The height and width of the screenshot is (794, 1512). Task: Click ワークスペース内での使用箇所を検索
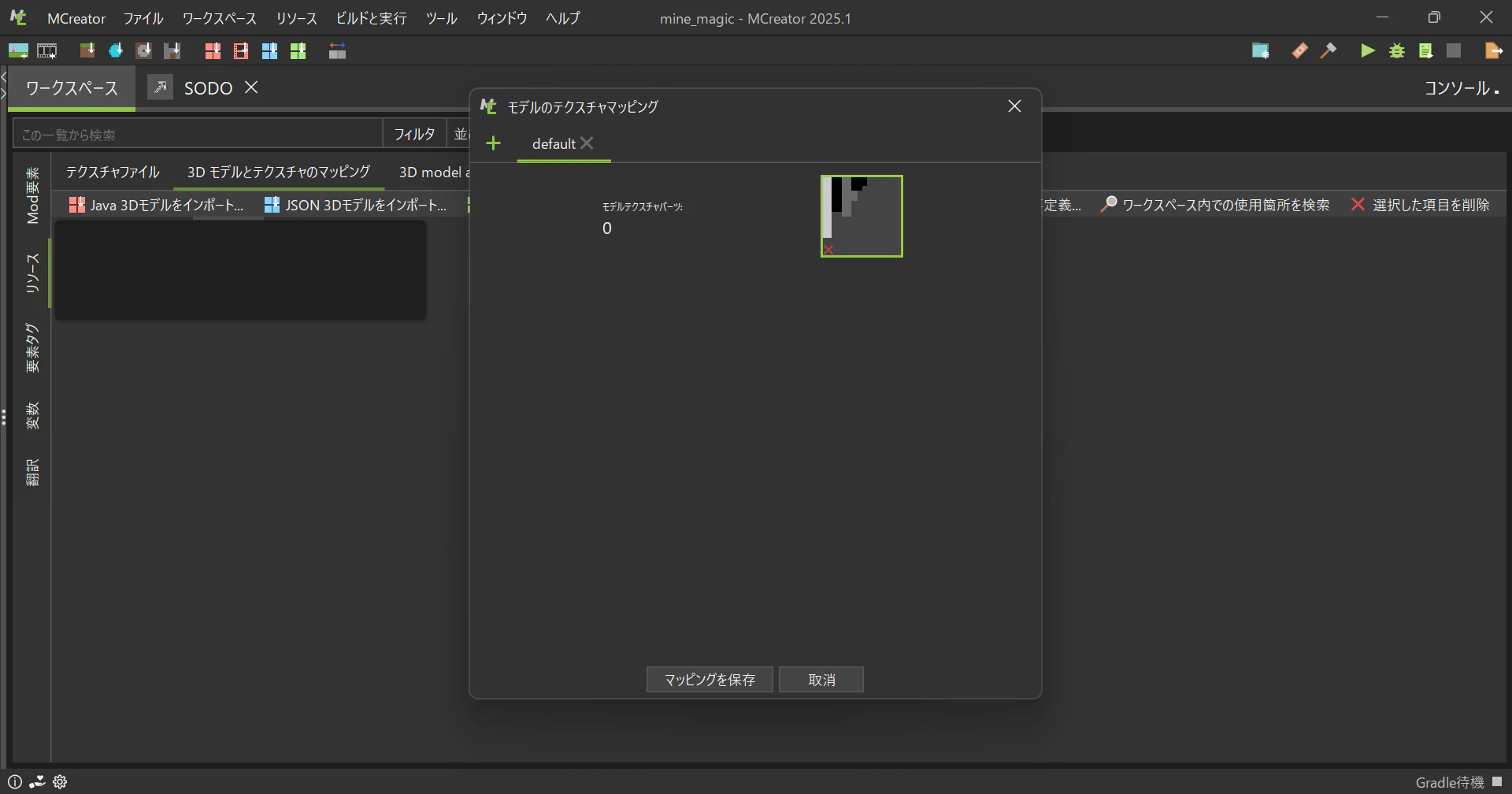1215,205
